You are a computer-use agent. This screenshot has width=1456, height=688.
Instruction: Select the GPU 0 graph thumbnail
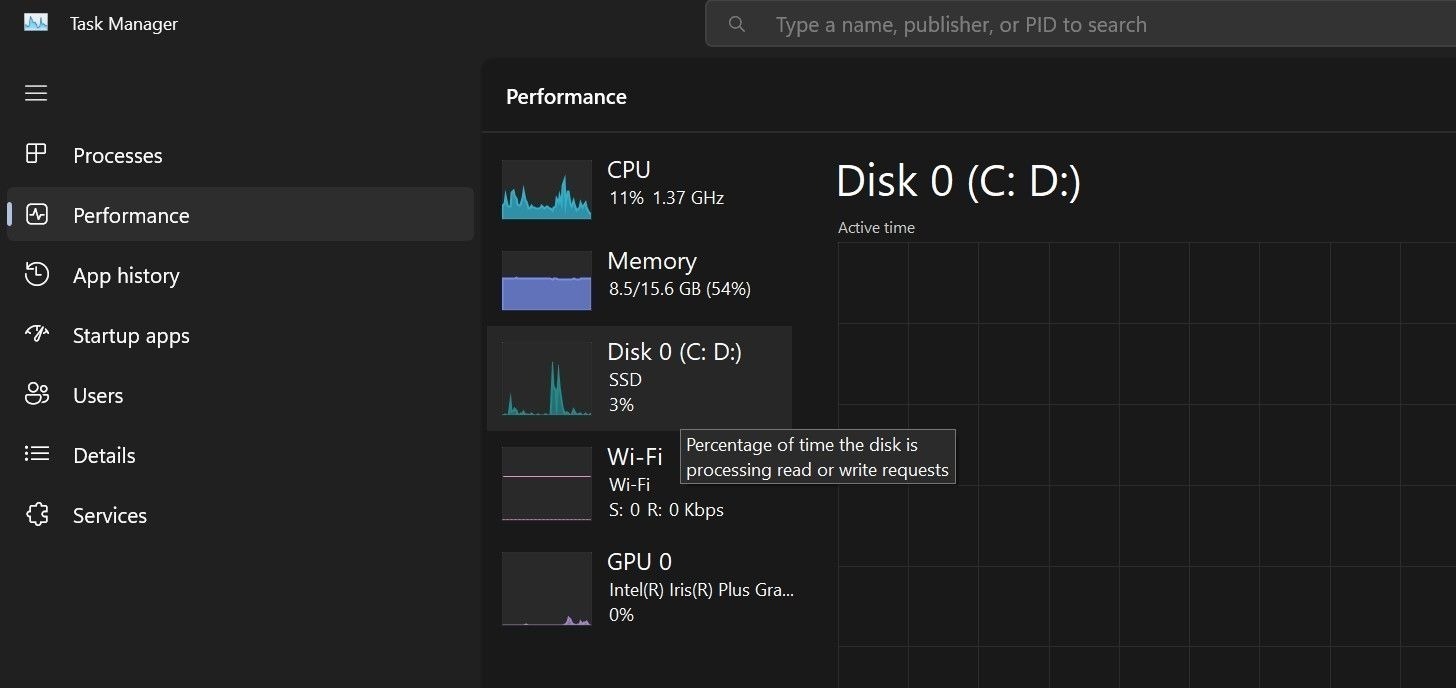tap(546, 589)
